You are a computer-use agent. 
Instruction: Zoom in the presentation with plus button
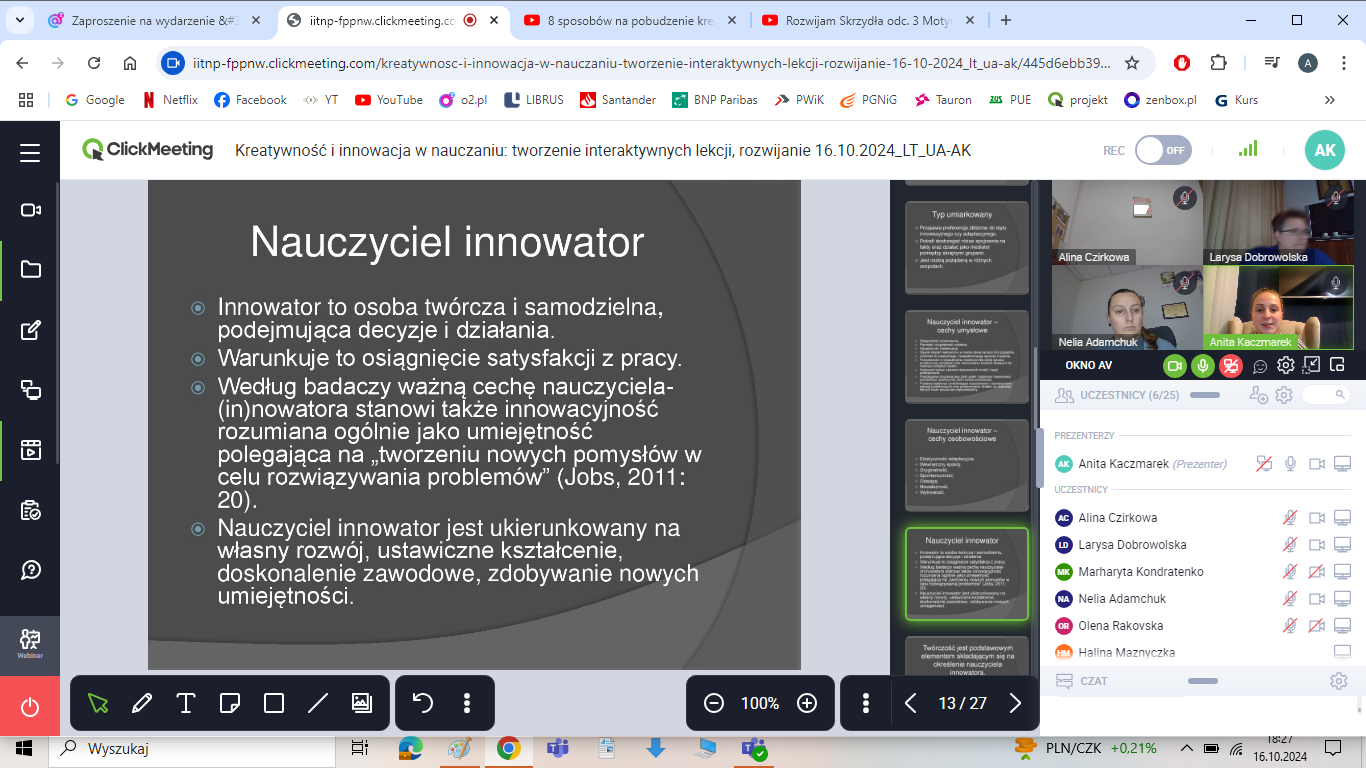(x=807, y=703)
